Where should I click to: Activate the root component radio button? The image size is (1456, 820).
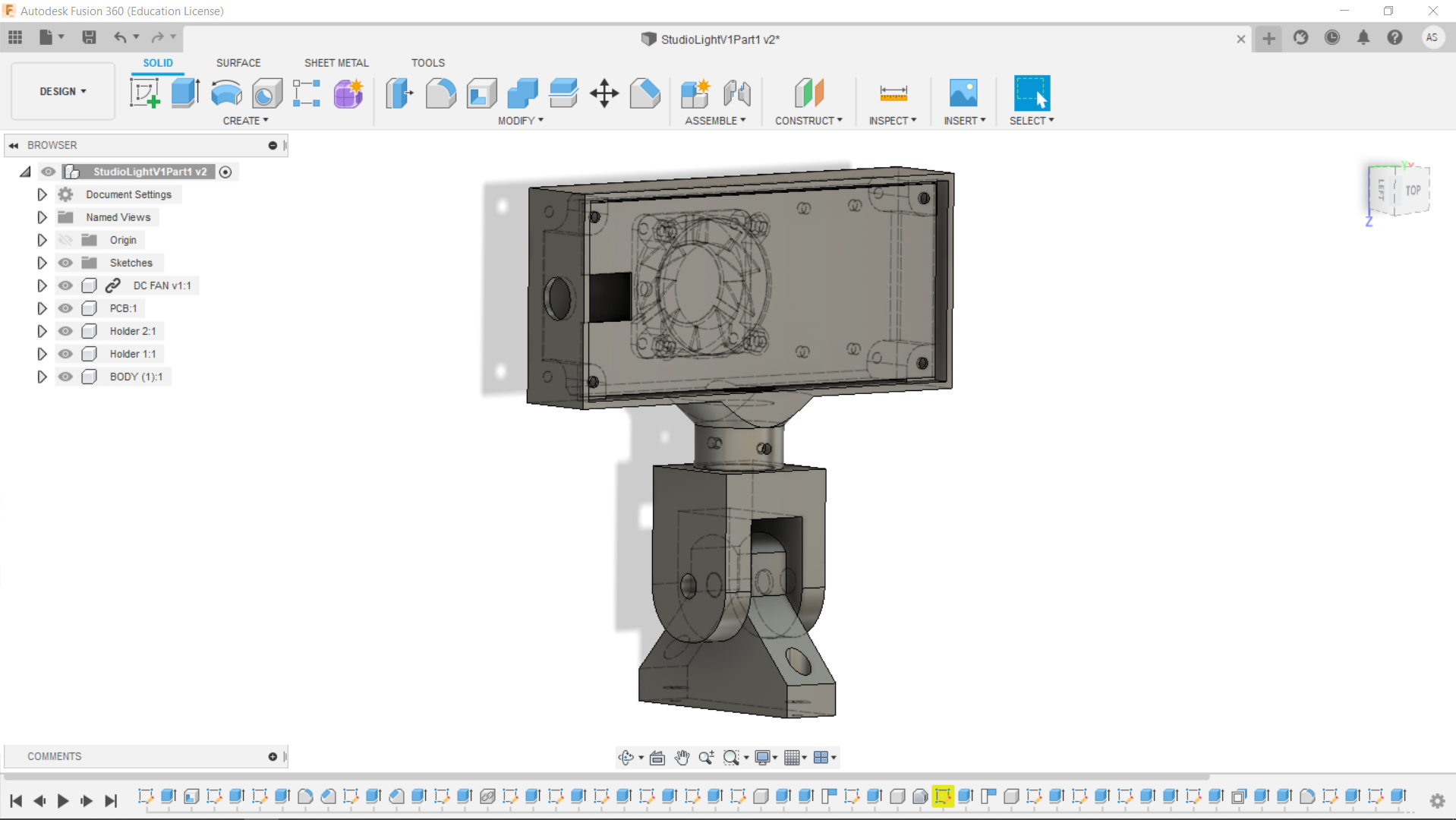point(225,172)
